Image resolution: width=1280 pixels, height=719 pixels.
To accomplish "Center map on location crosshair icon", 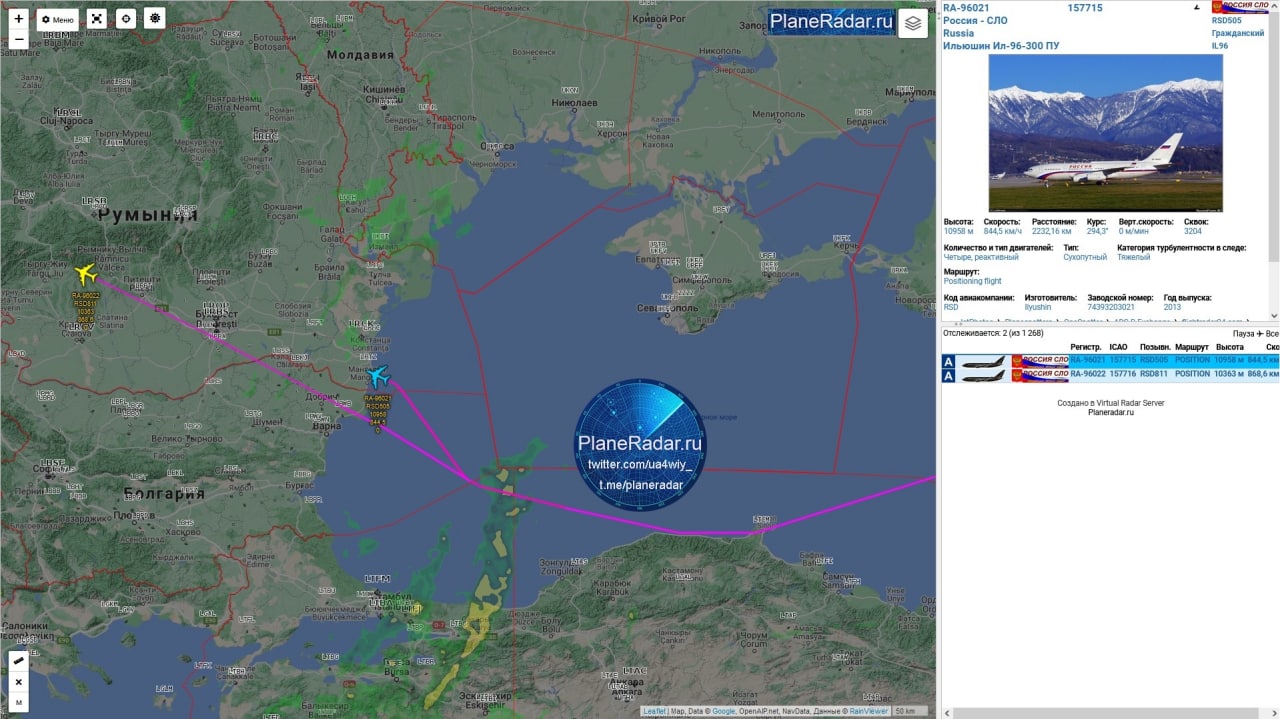I will click(125, 19).
